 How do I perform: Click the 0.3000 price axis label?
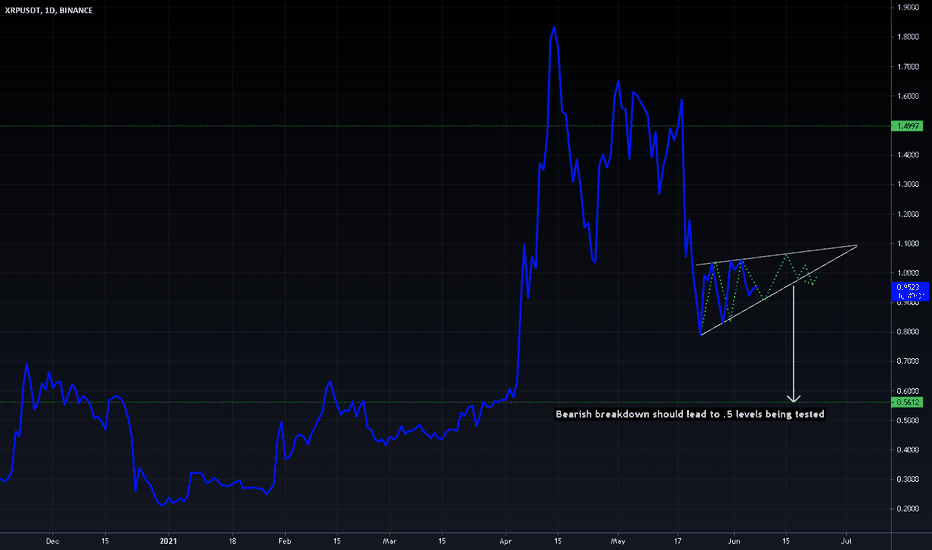(908, 479)
